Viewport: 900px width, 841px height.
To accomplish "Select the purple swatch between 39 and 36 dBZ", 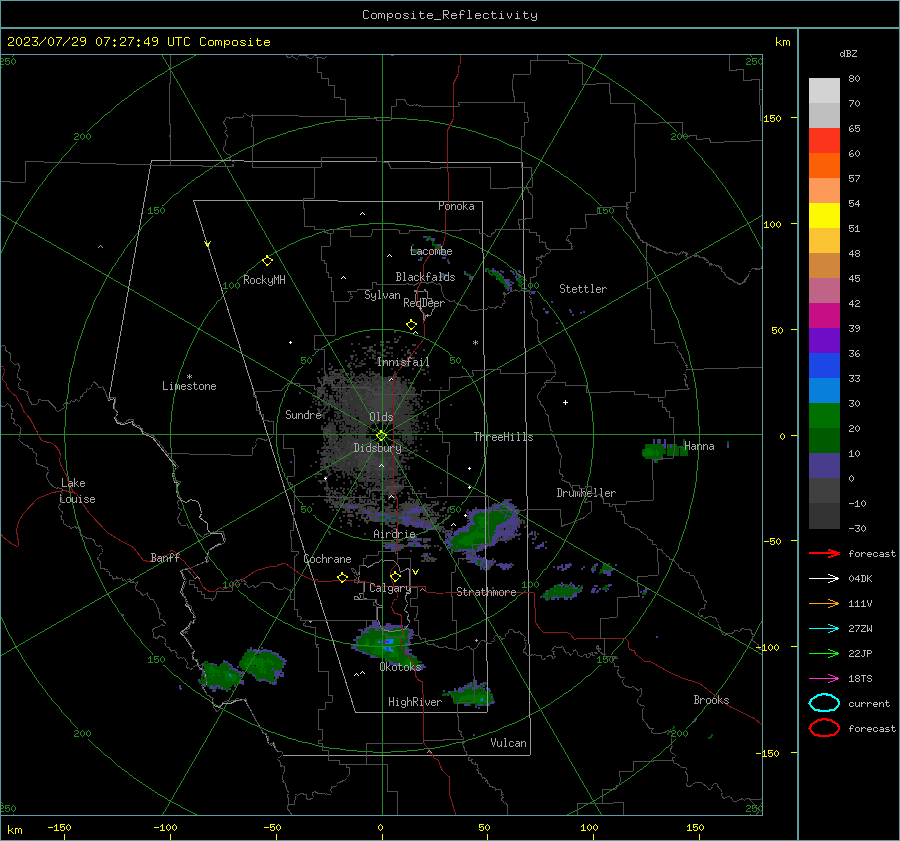I will [824, 340].
